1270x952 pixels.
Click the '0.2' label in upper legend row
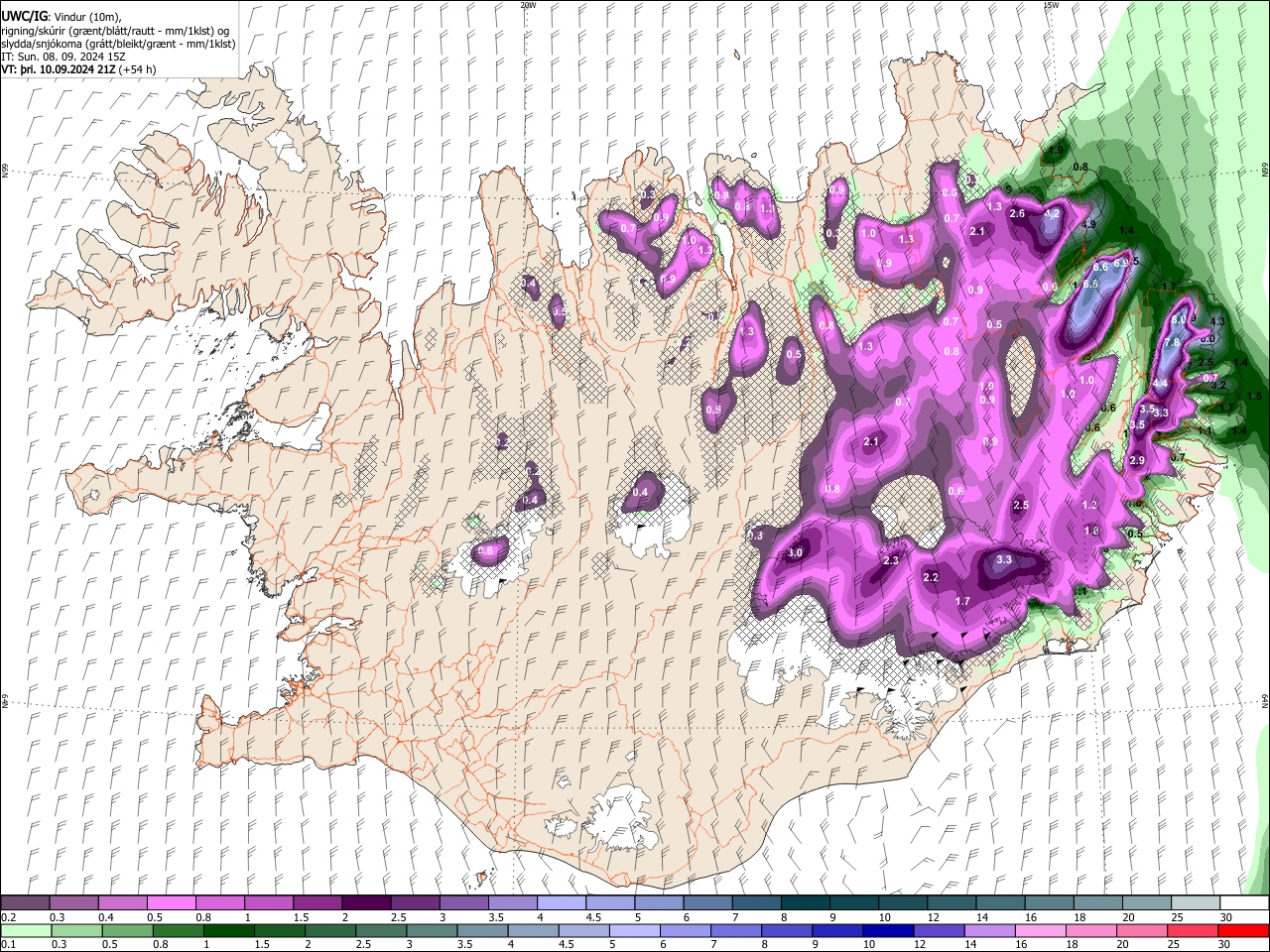[x=9, y=917]
